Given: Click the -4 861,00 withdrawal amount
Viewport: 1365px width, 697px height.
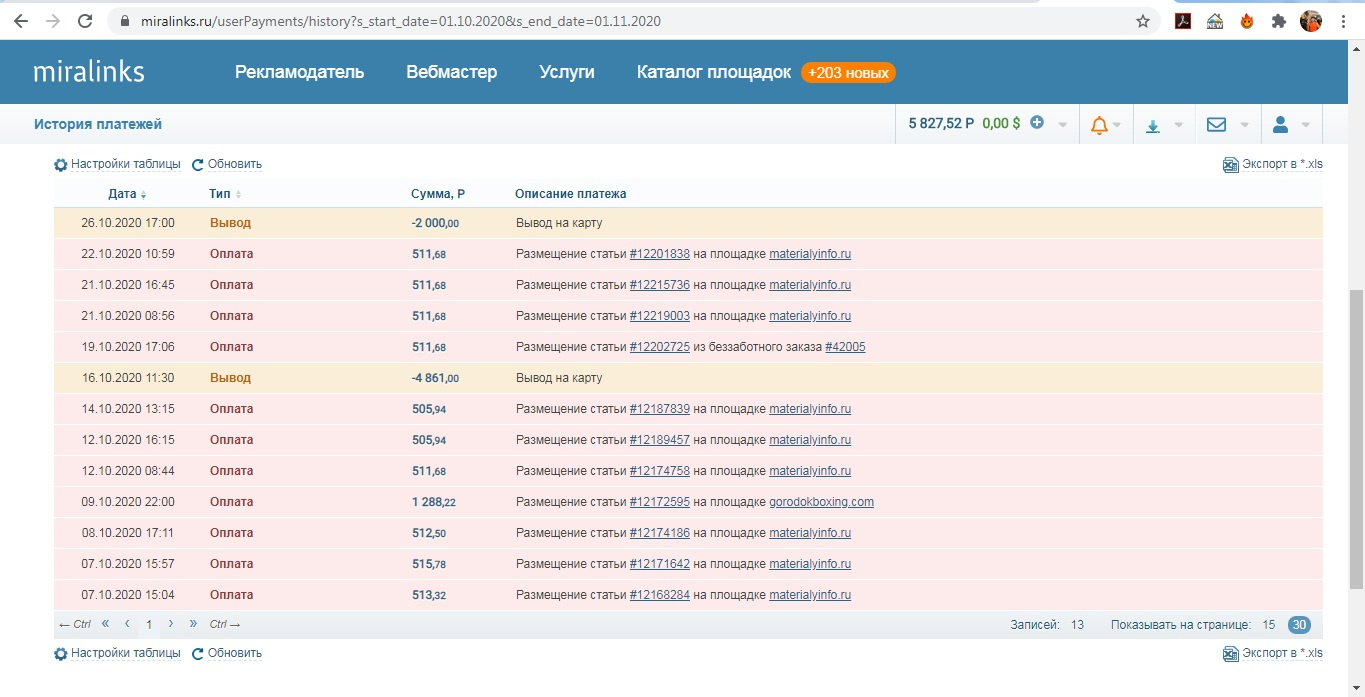Looking at the screenshot, I should [x=435, y=378].
